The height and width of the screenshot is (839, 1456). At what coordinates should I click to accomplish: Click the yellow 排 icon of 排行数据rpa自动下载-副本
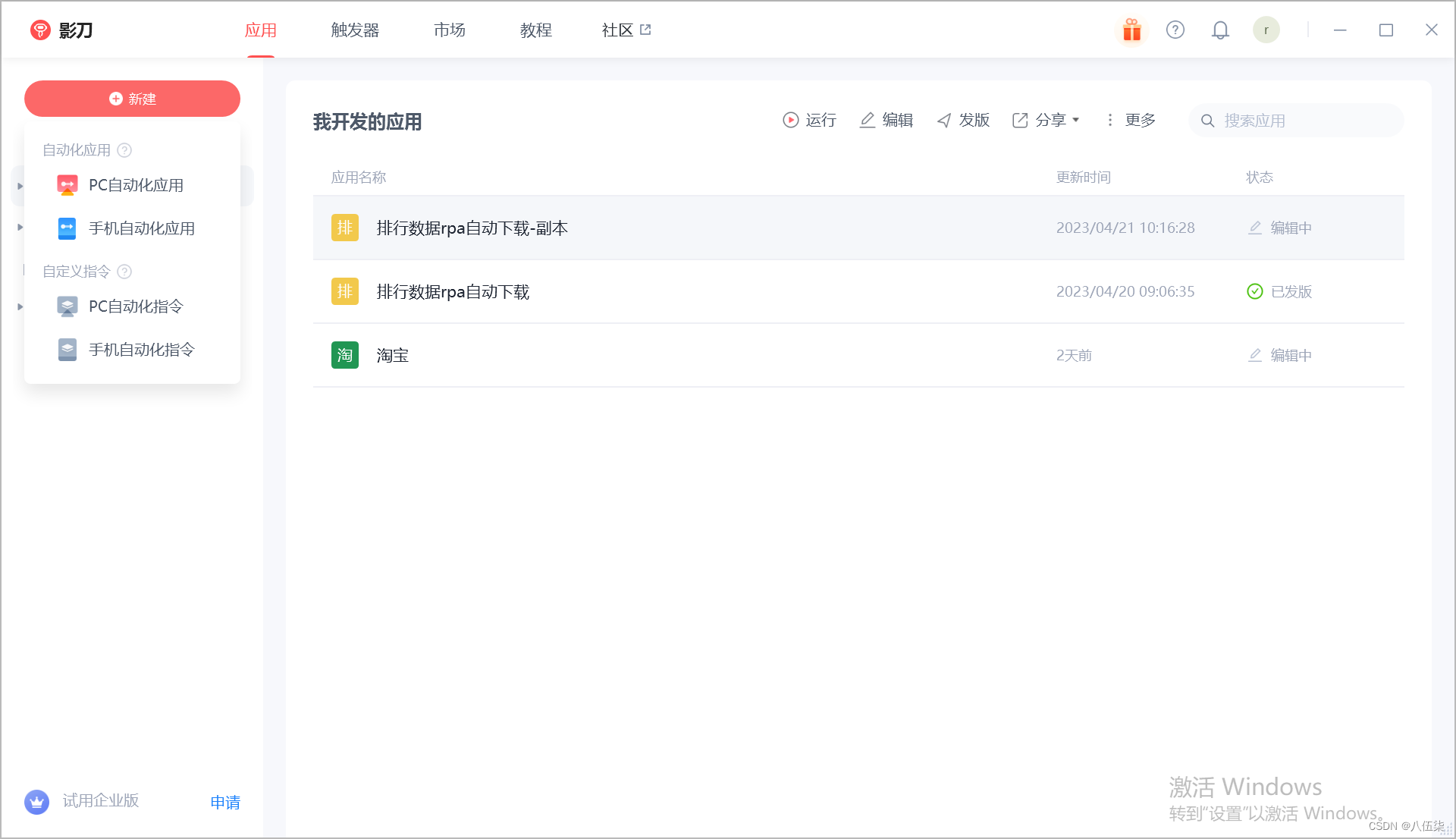344,228
